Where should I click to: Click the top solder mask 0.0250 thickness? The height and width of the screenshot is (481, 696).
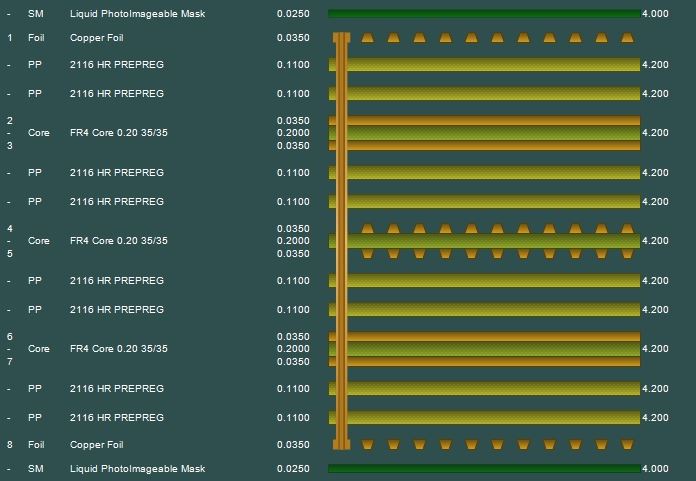coord(293,14)
